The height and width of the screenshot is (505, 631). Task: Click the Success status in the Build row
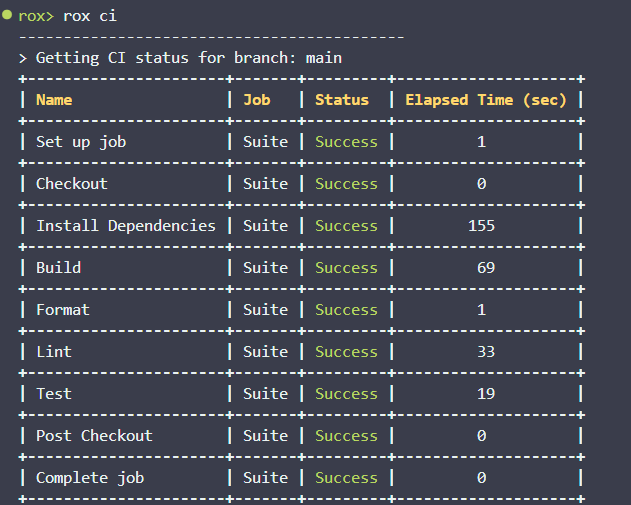click(x=346, y=268)
